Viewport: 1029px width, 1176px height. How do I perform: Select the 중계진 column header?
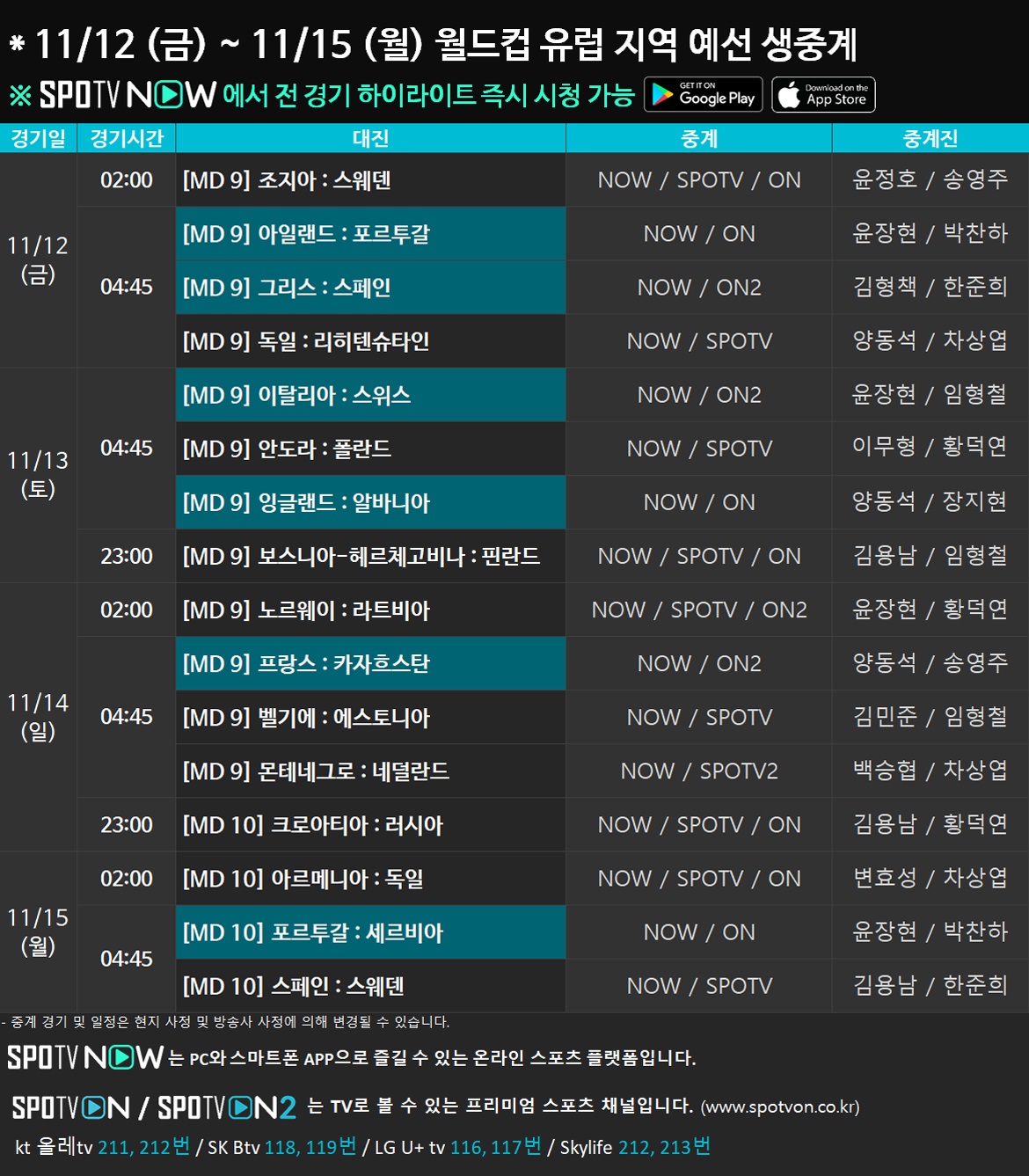tap(930, 138)
